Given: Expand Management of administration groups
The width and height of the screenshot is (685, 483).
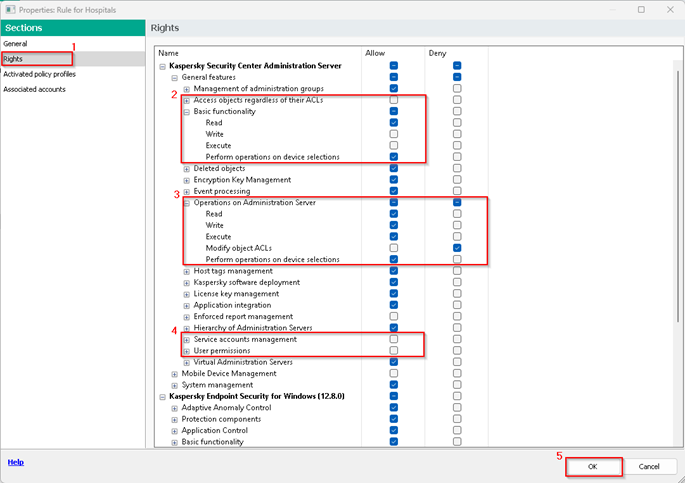Looking at the screenshot, I should point(187,89).
